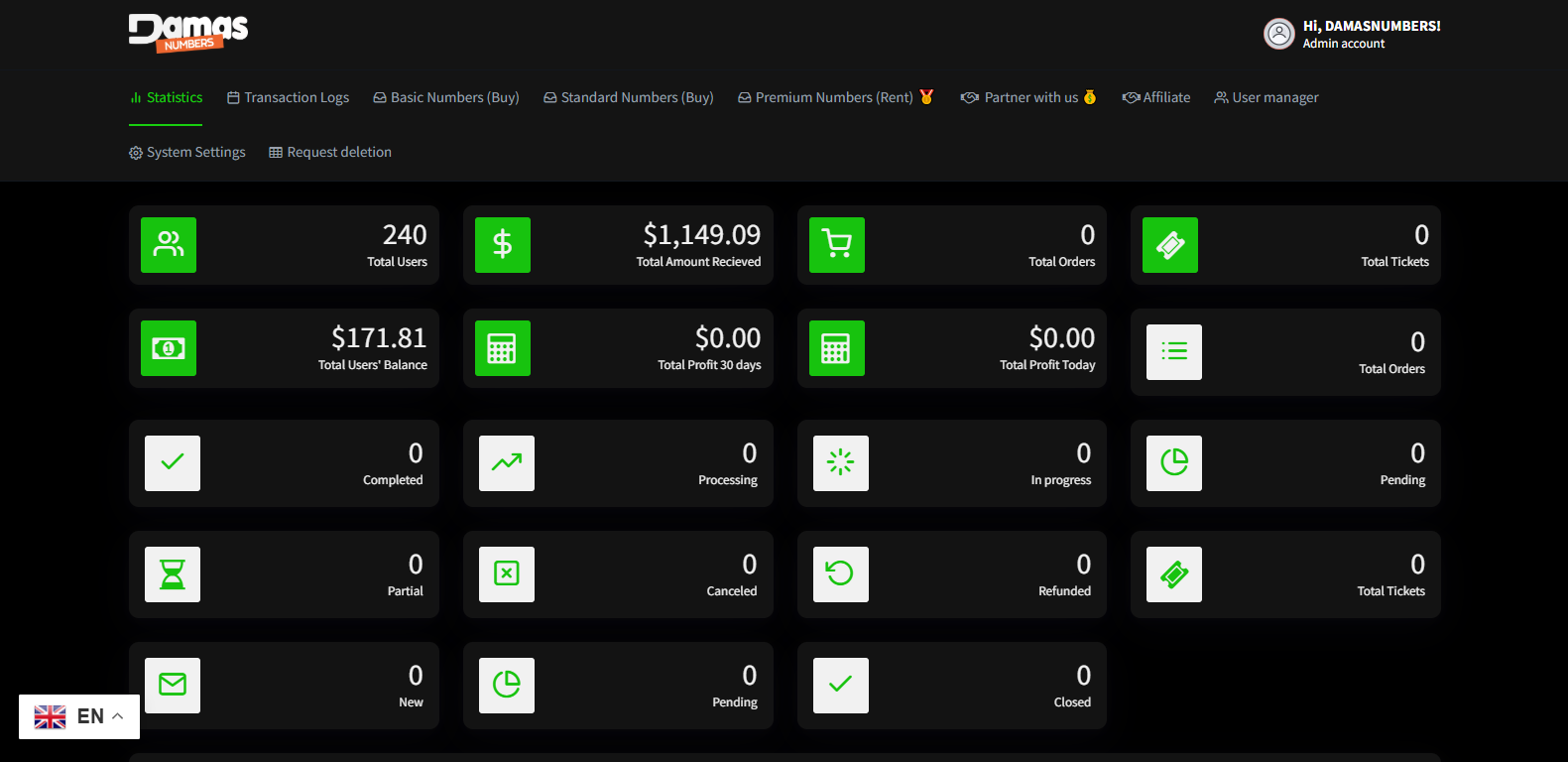Click the '$1,149.09' amount value
Screen dimensions: 1568x762
click(x=701, y=235)
